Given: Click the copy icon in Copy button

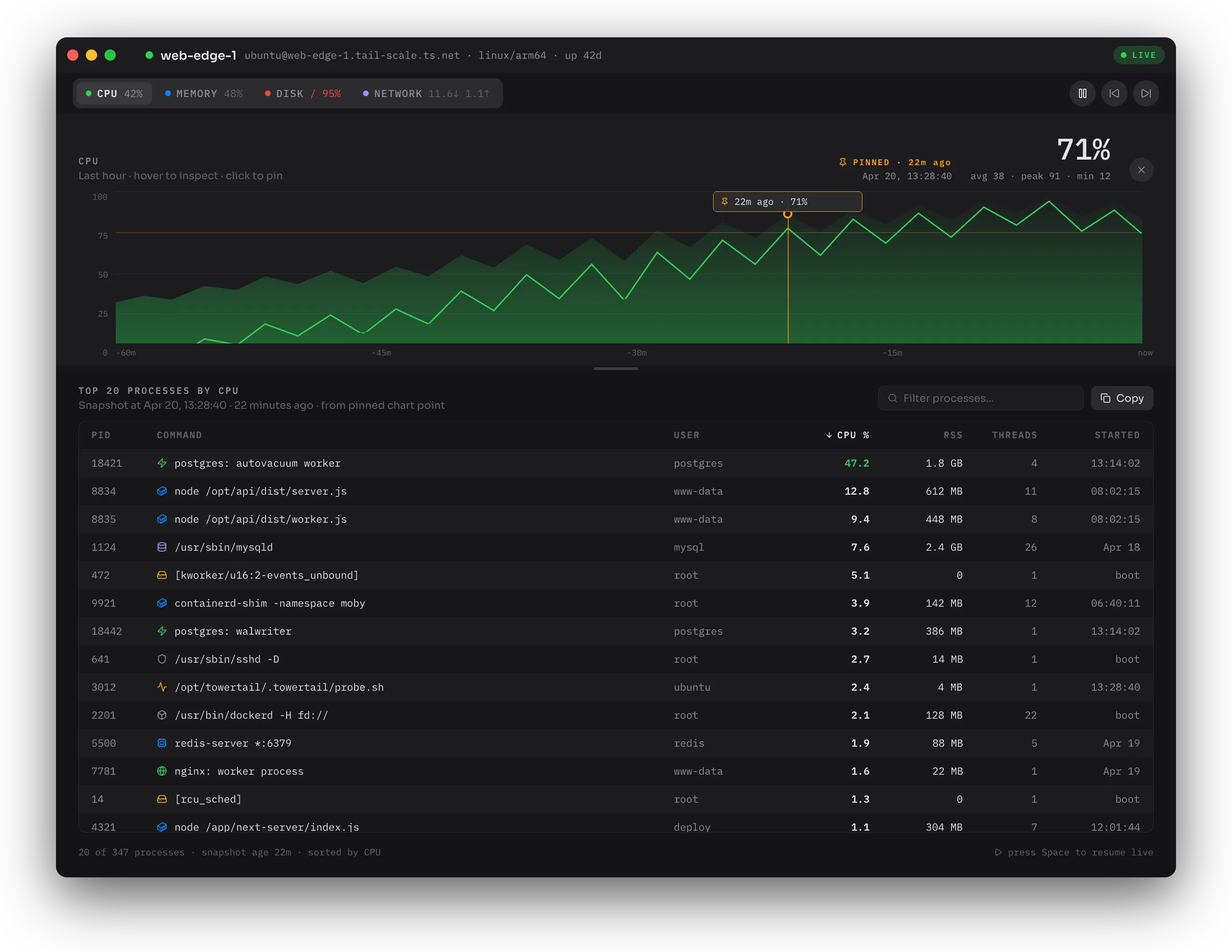Looking at the screenshot, I should (1105, 398).
